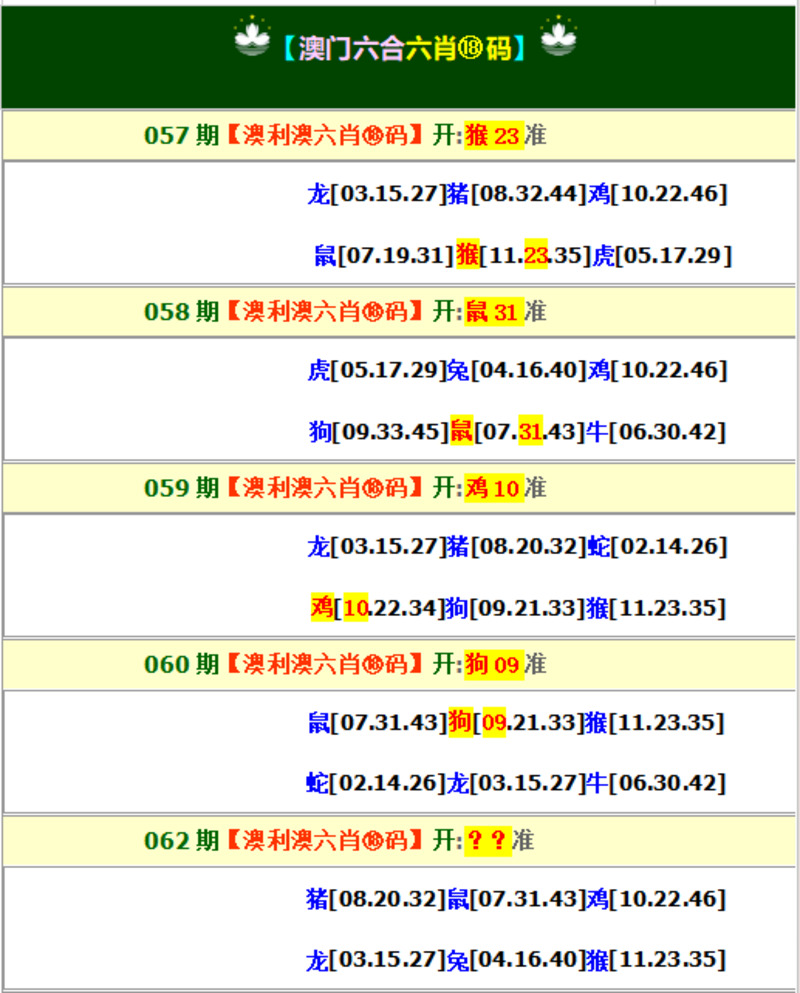Click the highlighted 猴 23 result in 057期 header
The image size is (800, 993).
(493, 136)
